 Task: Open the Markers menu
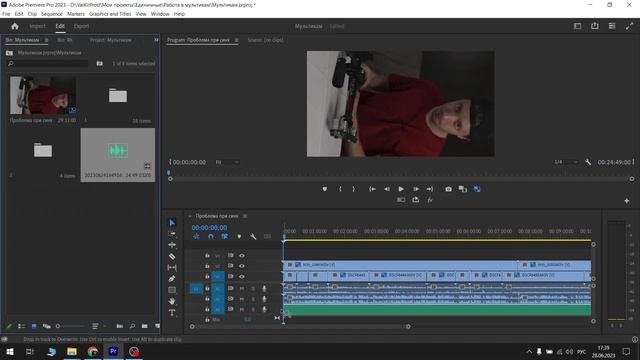pos(76,14)
